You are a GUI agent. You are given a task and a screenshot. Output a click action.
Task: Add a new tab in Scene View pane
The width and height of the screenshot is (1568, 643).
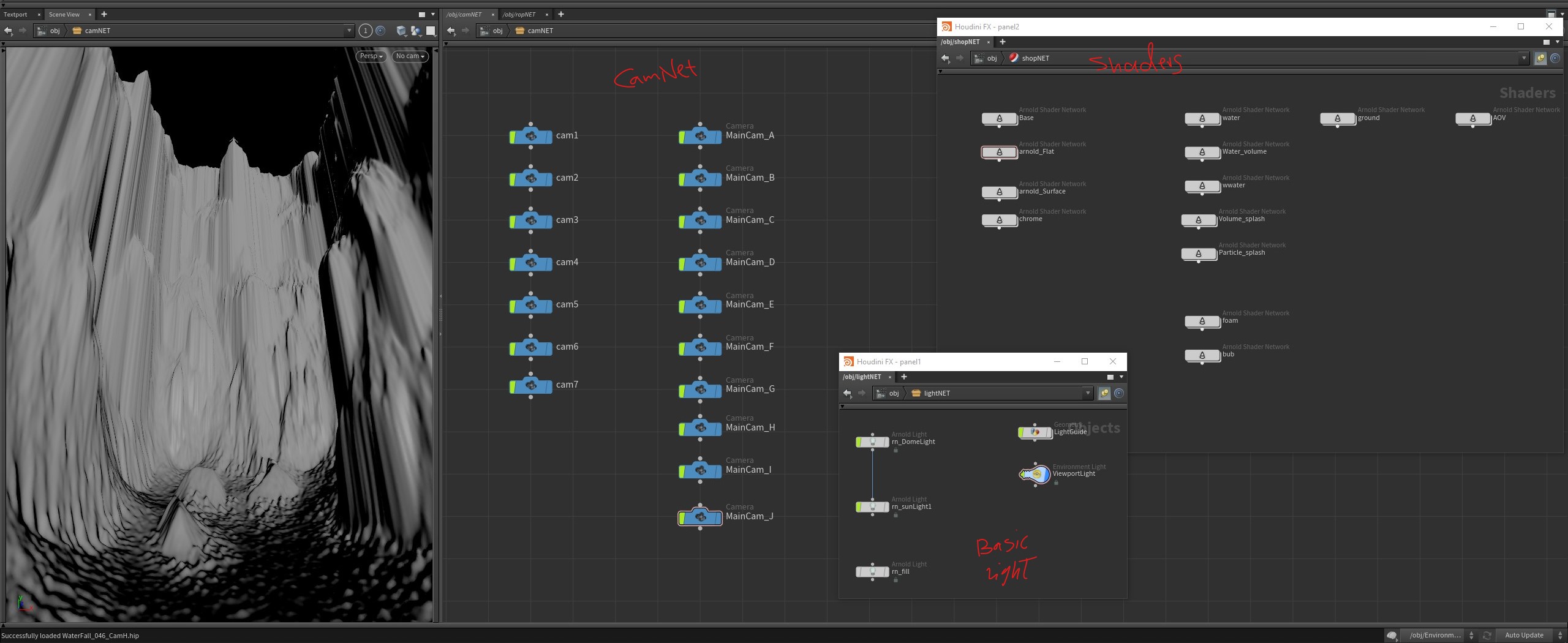tap(104, 14)
